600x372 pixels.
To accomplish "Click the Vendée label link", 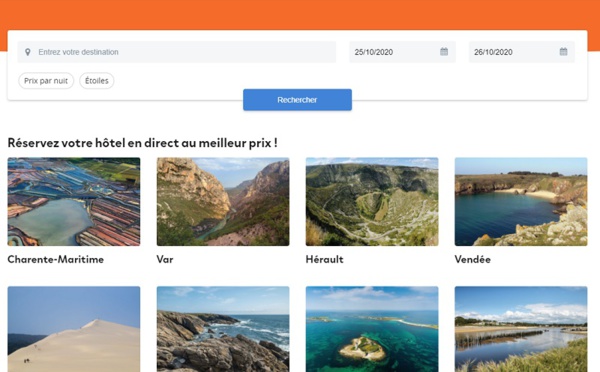I will [x=473, y=259].
